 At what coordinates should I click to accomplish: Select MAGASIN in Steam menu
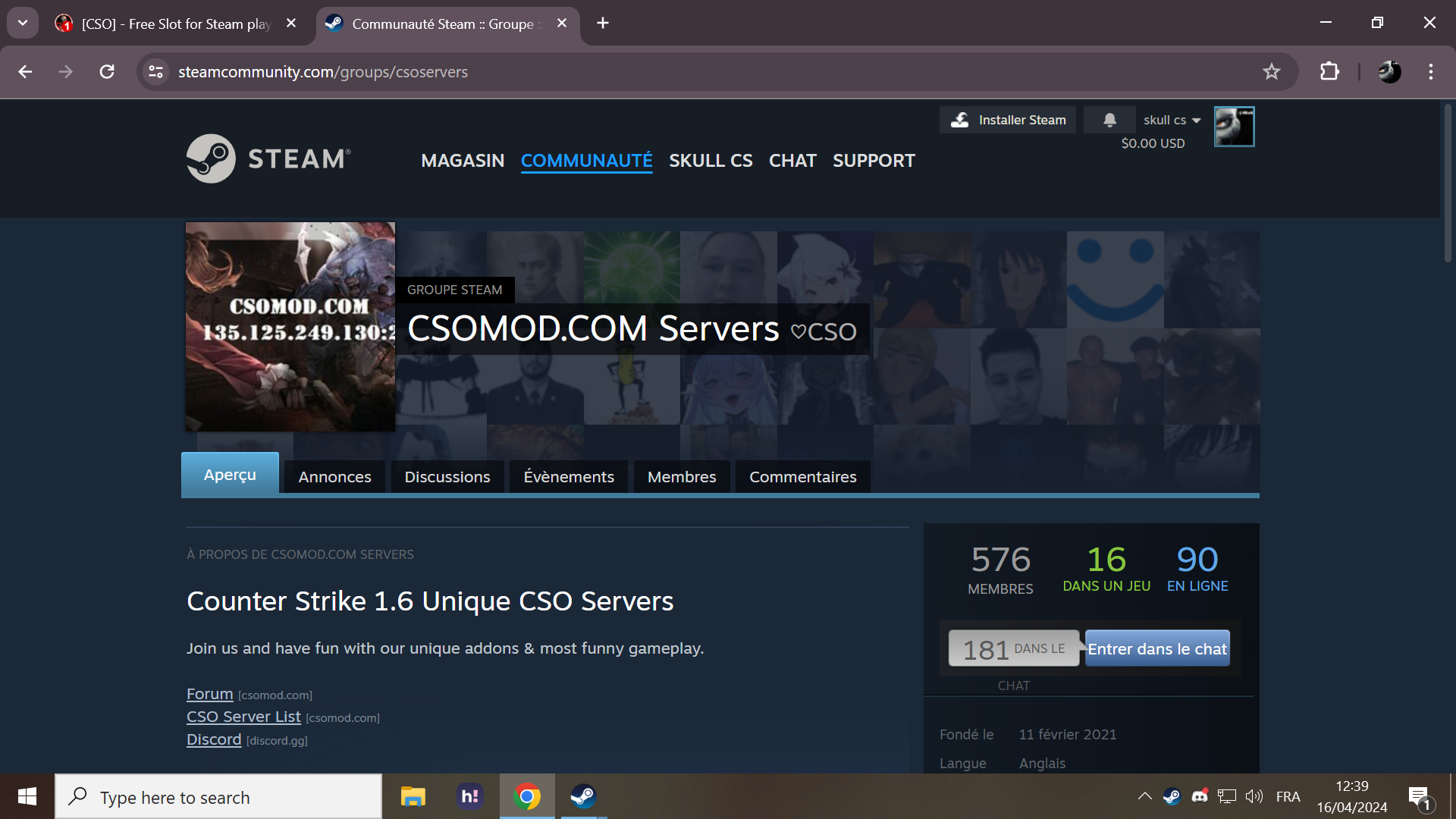click(x=462, y=161)
